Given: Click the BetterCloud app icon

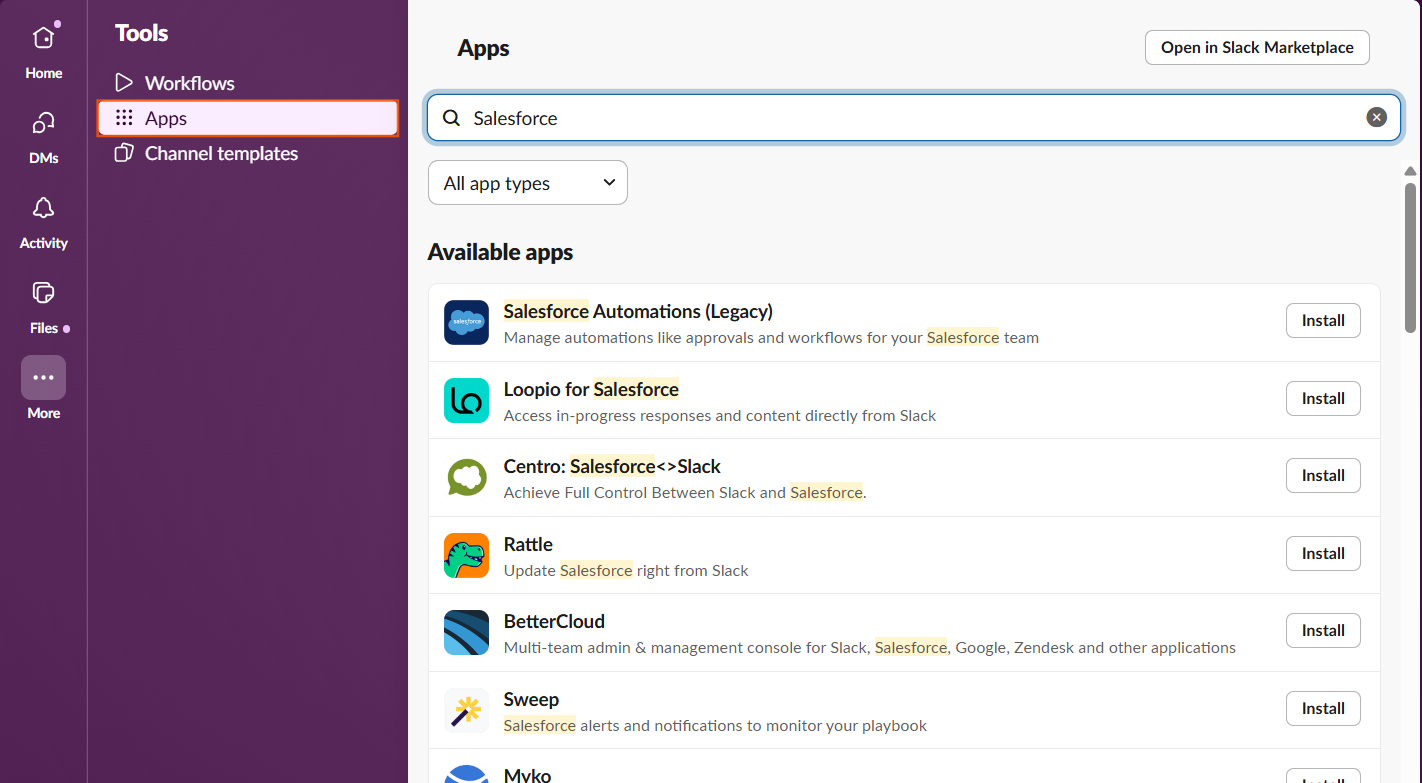Looking at the screenshot, I should [x=466, y=632].
